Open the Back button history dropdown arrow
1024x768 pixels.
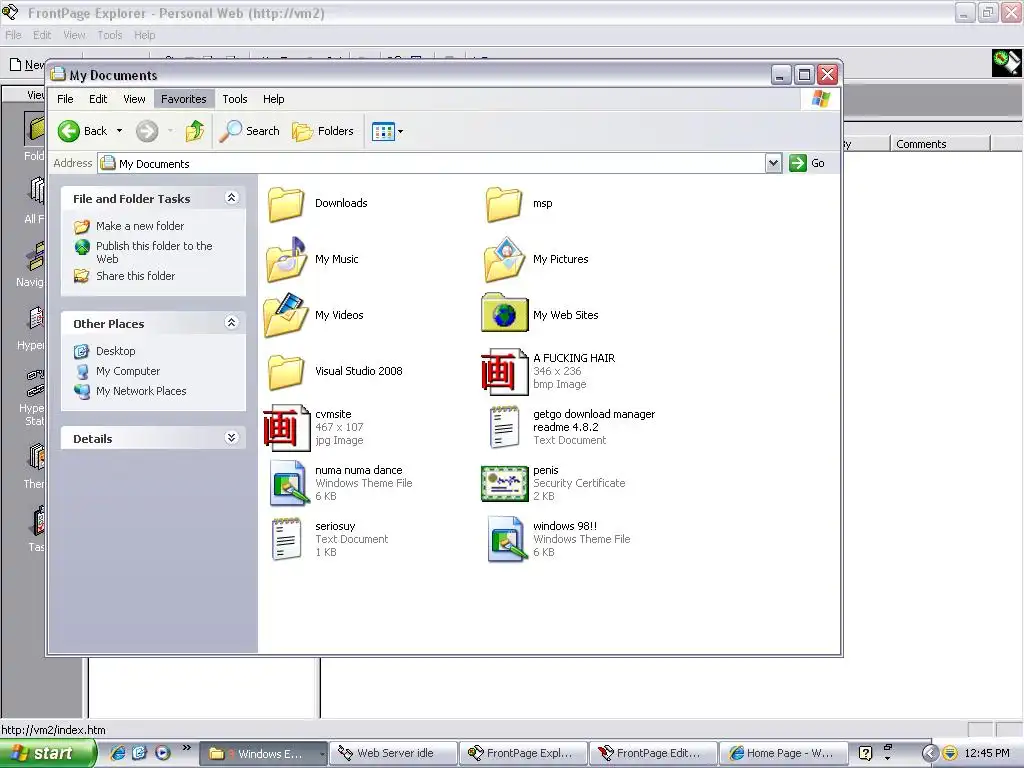[120, 131]
